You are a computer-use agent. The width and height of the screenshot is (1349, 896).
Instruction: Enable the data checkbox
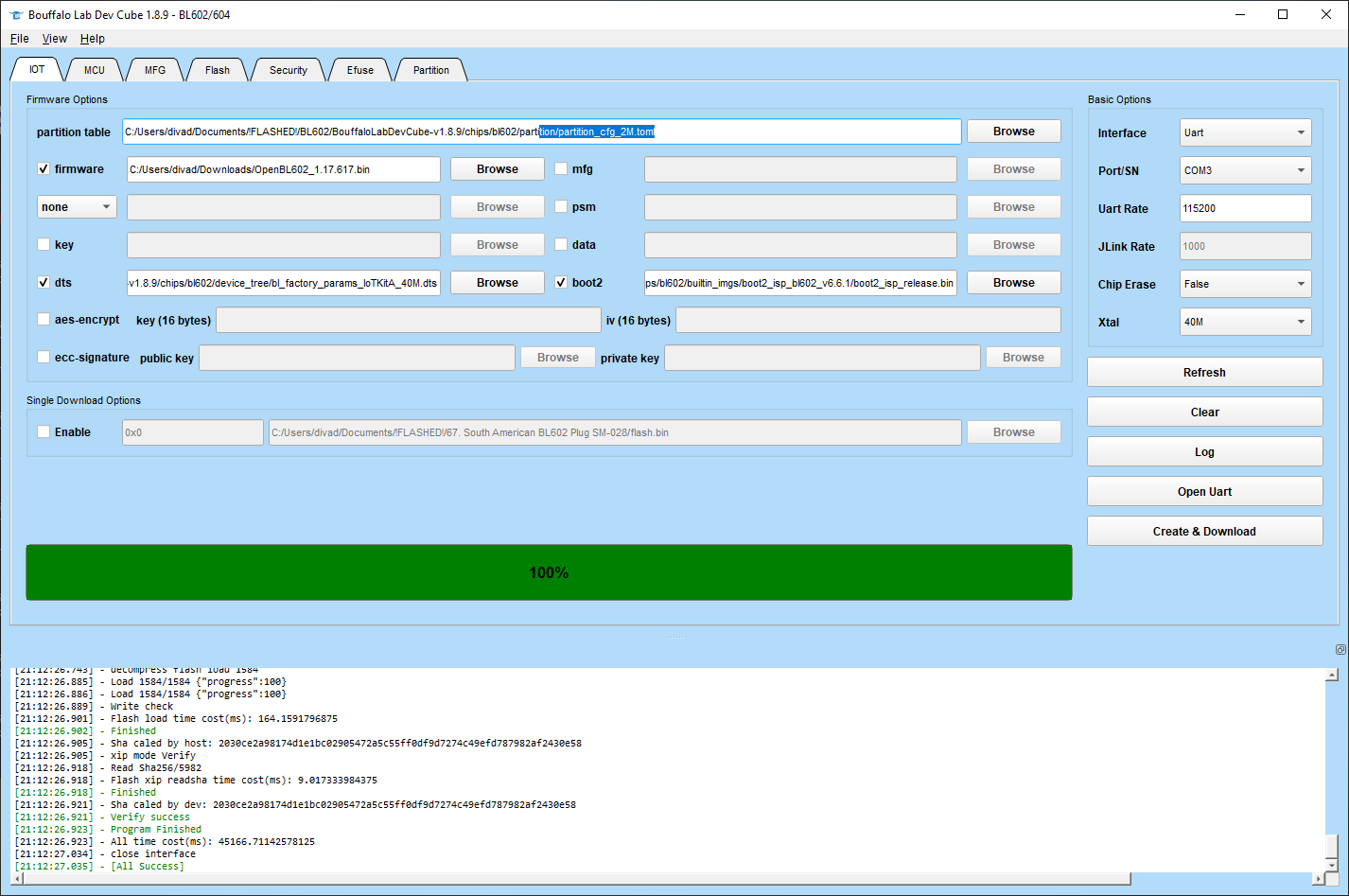(561, 245)
